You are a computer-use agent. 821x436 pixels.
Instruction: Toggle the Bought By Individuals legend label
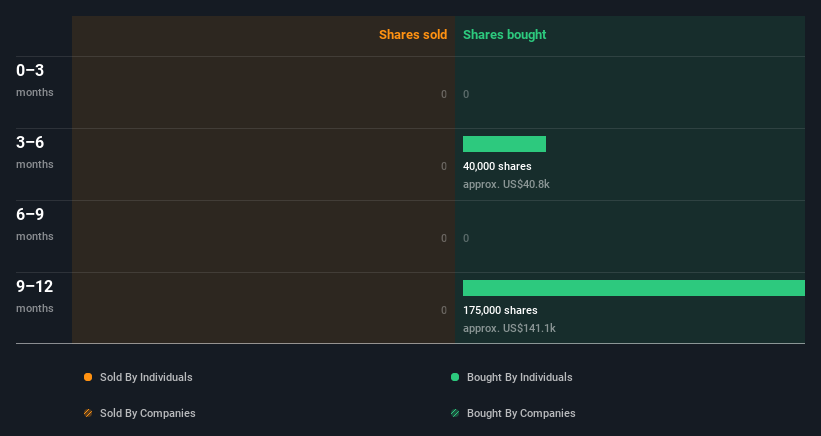[x=519, y=377]
